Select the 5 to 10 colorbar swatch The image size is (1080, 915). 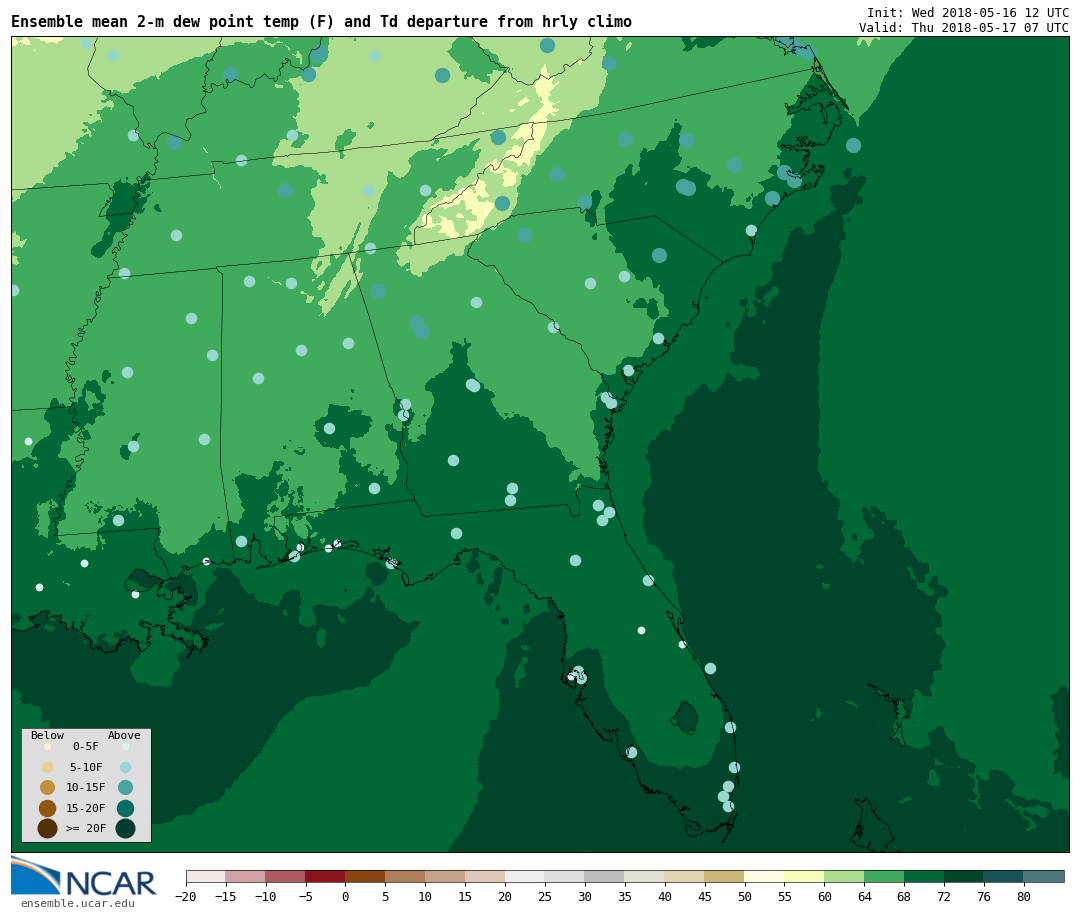click(x=406, y=876)
